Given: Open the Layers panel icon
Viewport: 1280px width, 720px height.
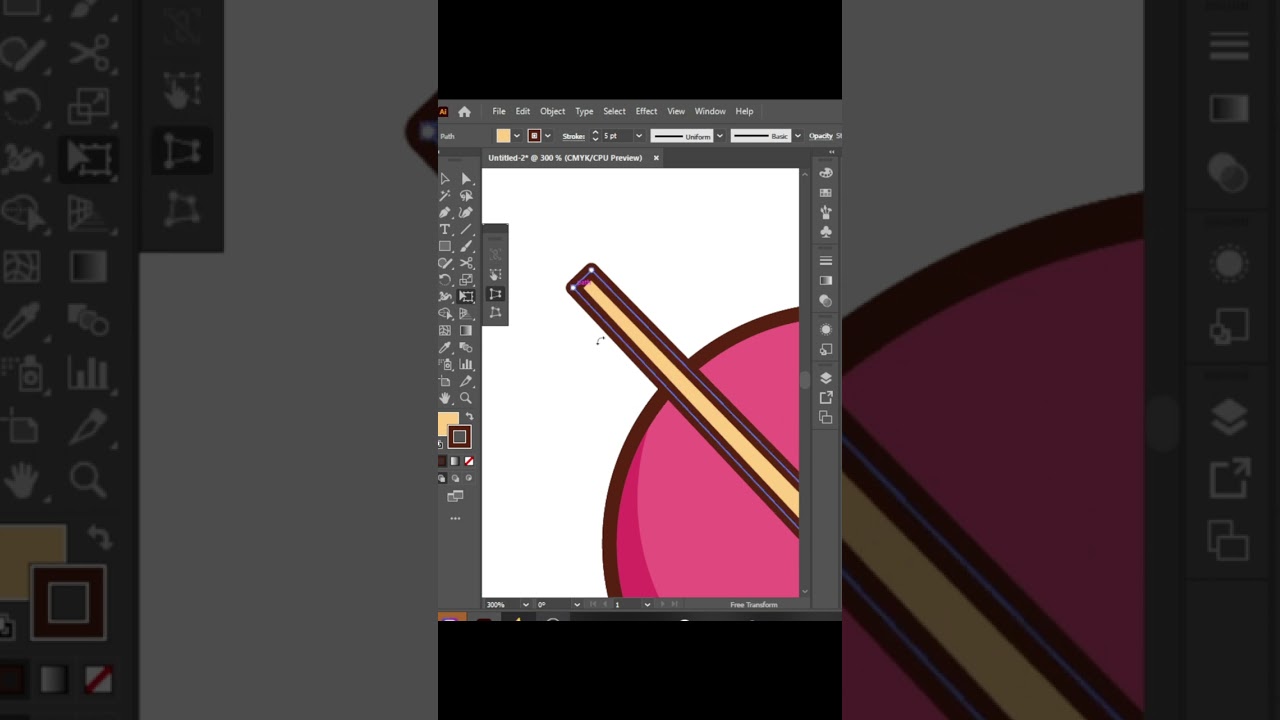Looking at the screenshot, I should pyautogui.click(x=826, y=378).
